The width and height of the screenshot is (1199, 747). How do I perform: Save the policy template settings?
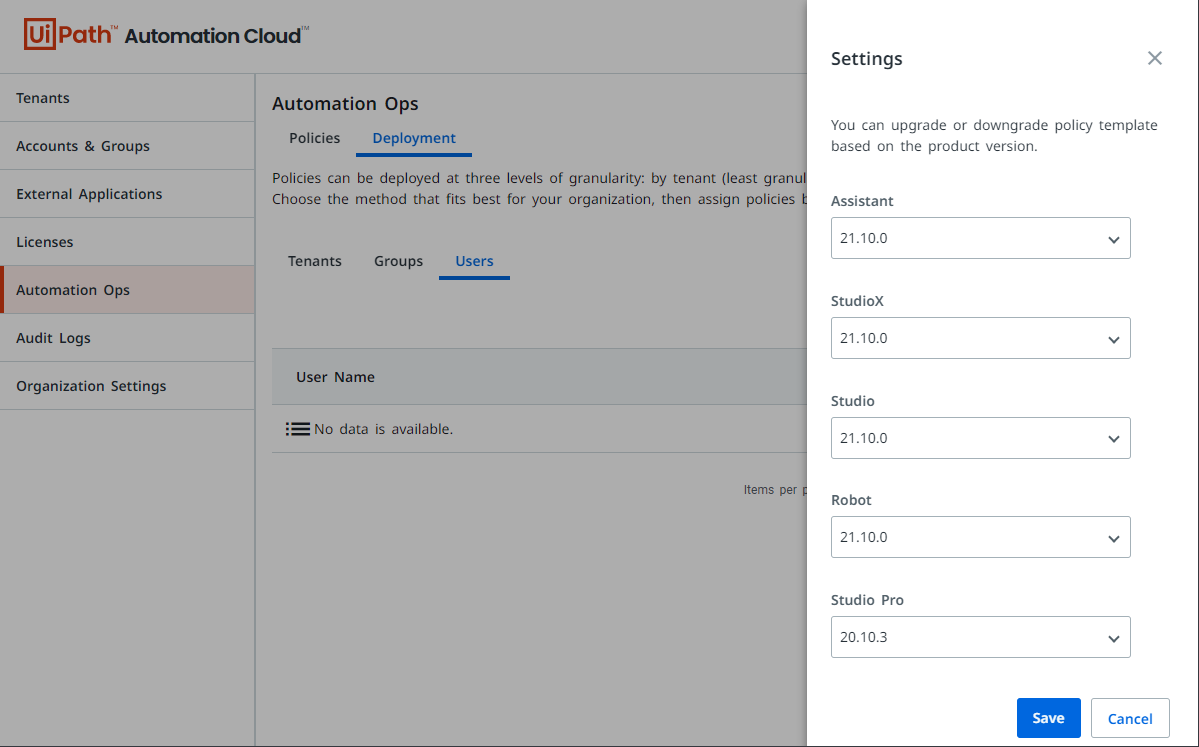[1048, 718]
